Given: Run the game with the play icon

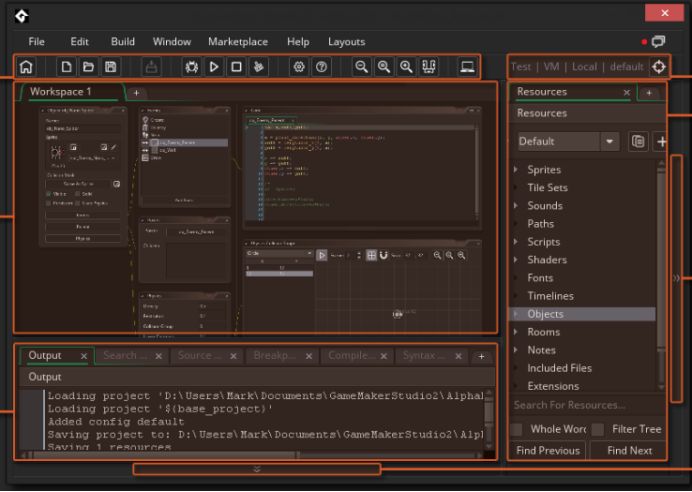Looking at the screenshot, I should [x=214, y=67].
